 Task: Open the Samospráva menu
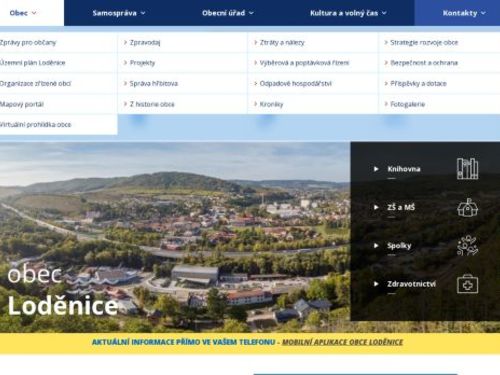point(119,13)
